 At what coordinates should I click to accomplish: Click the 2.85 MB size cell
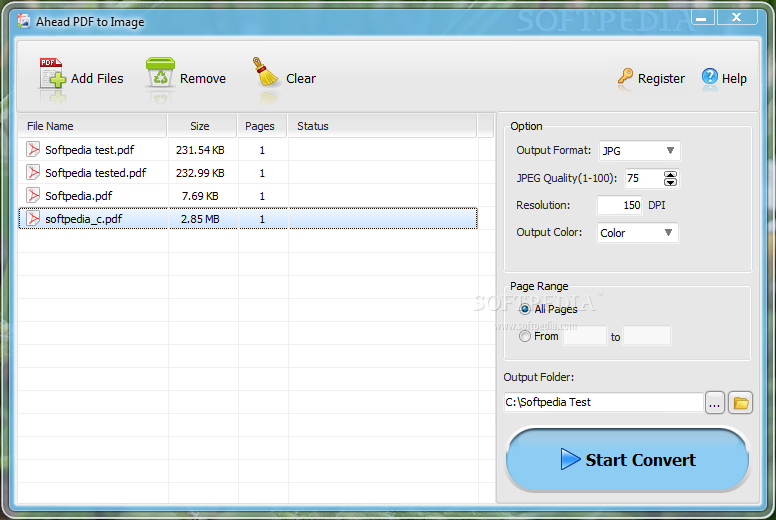pyautogui.click(x=200, y=219)
